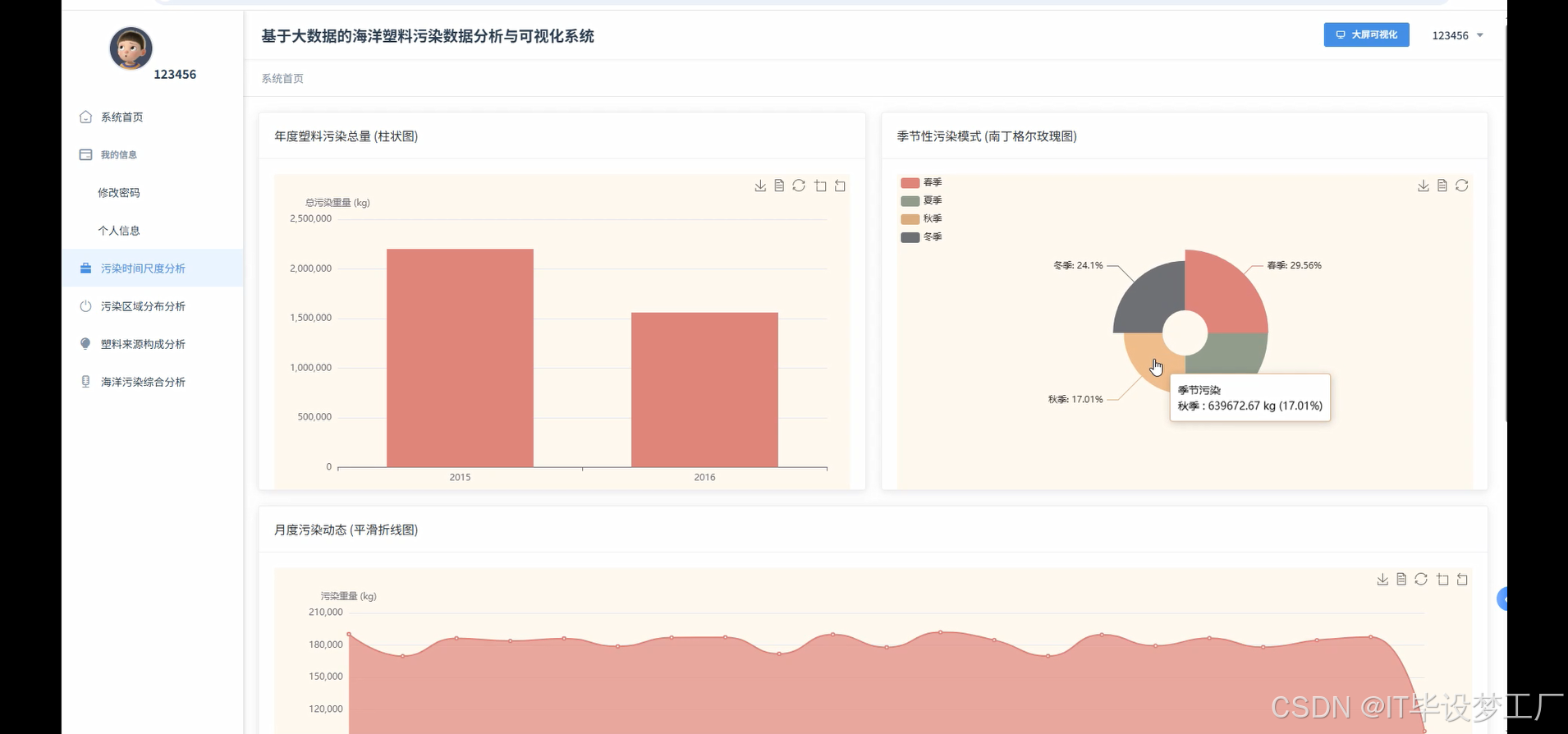Toggle the 秋季 legend series
This screenshot has width=1568, height=734.
[x=921, y=218]
